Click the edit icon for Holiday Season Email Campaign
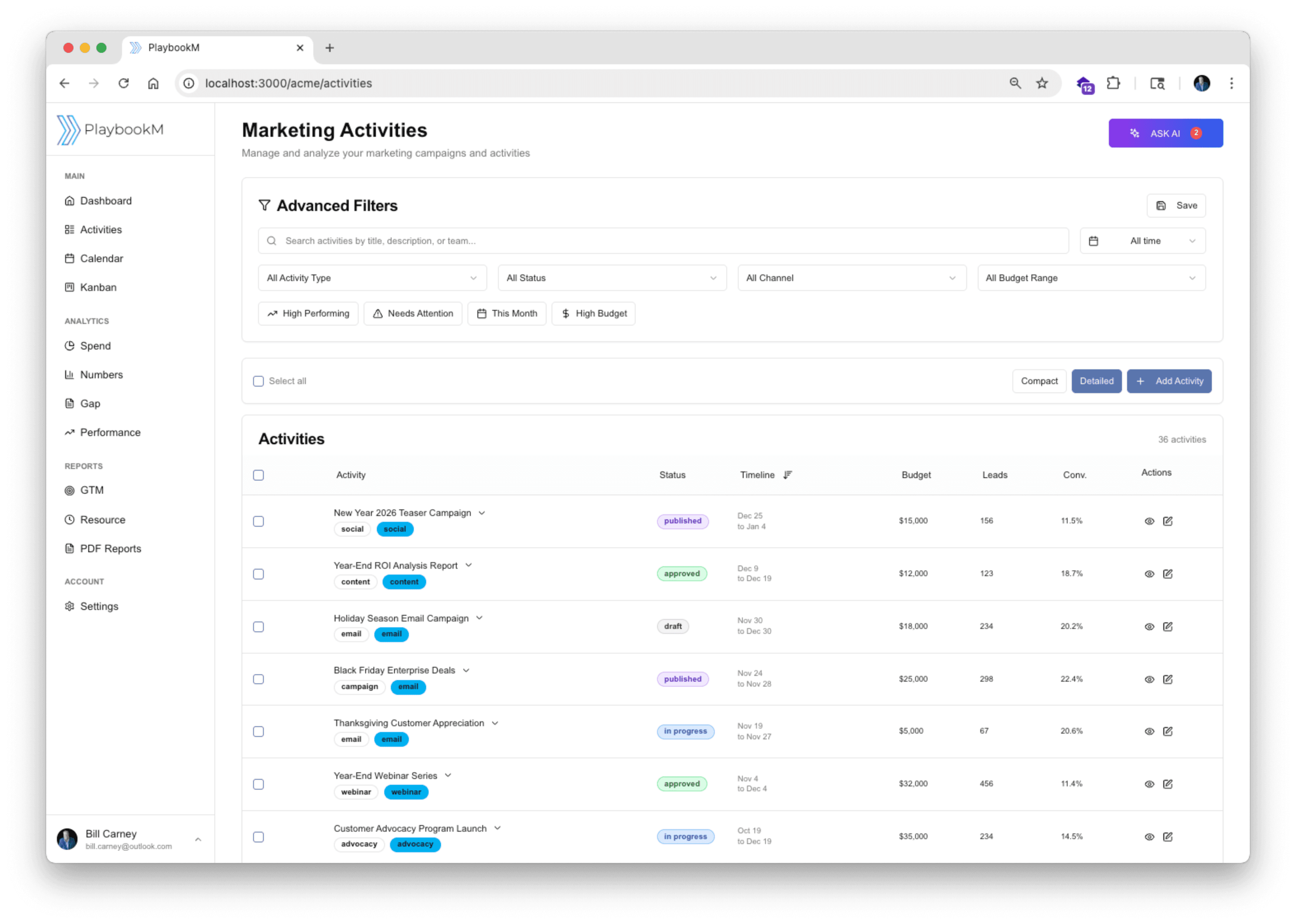Image resolution: width=1296 pixels, height=924 pixels. click(x=1167, y=626)
